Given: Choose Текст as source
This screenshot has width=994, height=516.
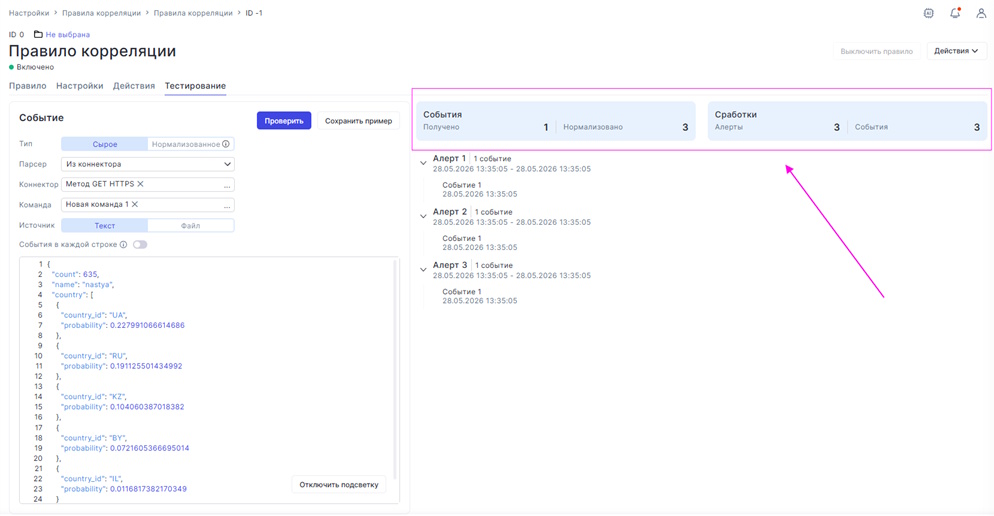Looking at the screenshot, I should (105, 226).
